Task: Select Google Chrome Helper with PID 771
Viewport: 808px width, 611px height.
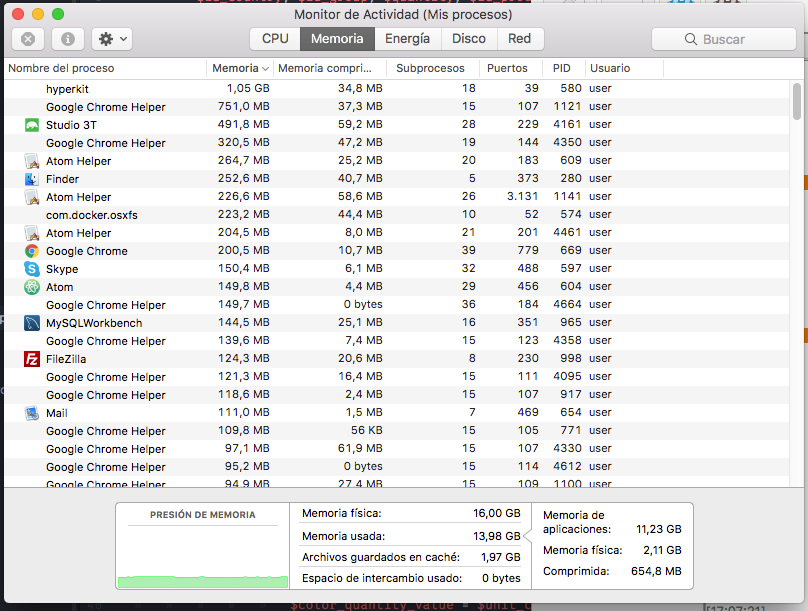Action: click(397, 431)
